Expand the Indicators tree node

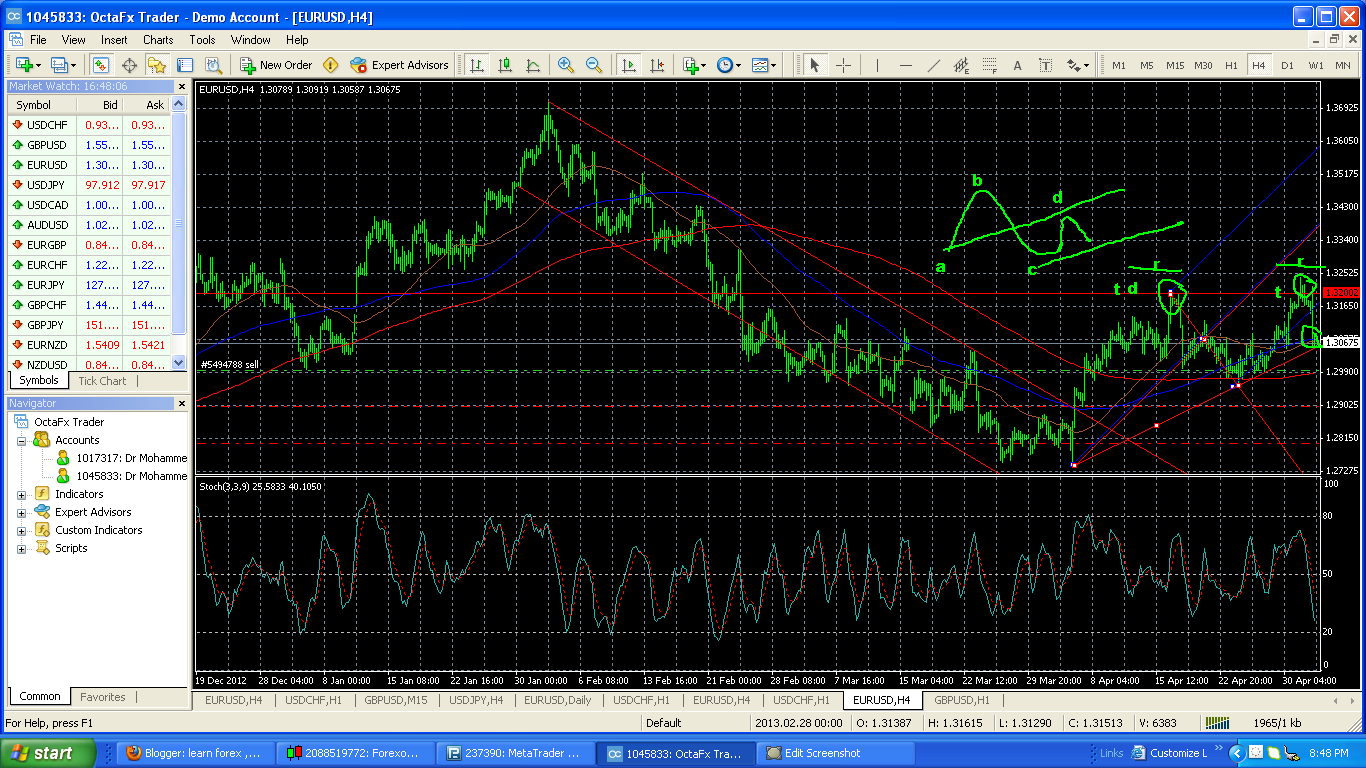pyautogui.click(x=21, y=494)
